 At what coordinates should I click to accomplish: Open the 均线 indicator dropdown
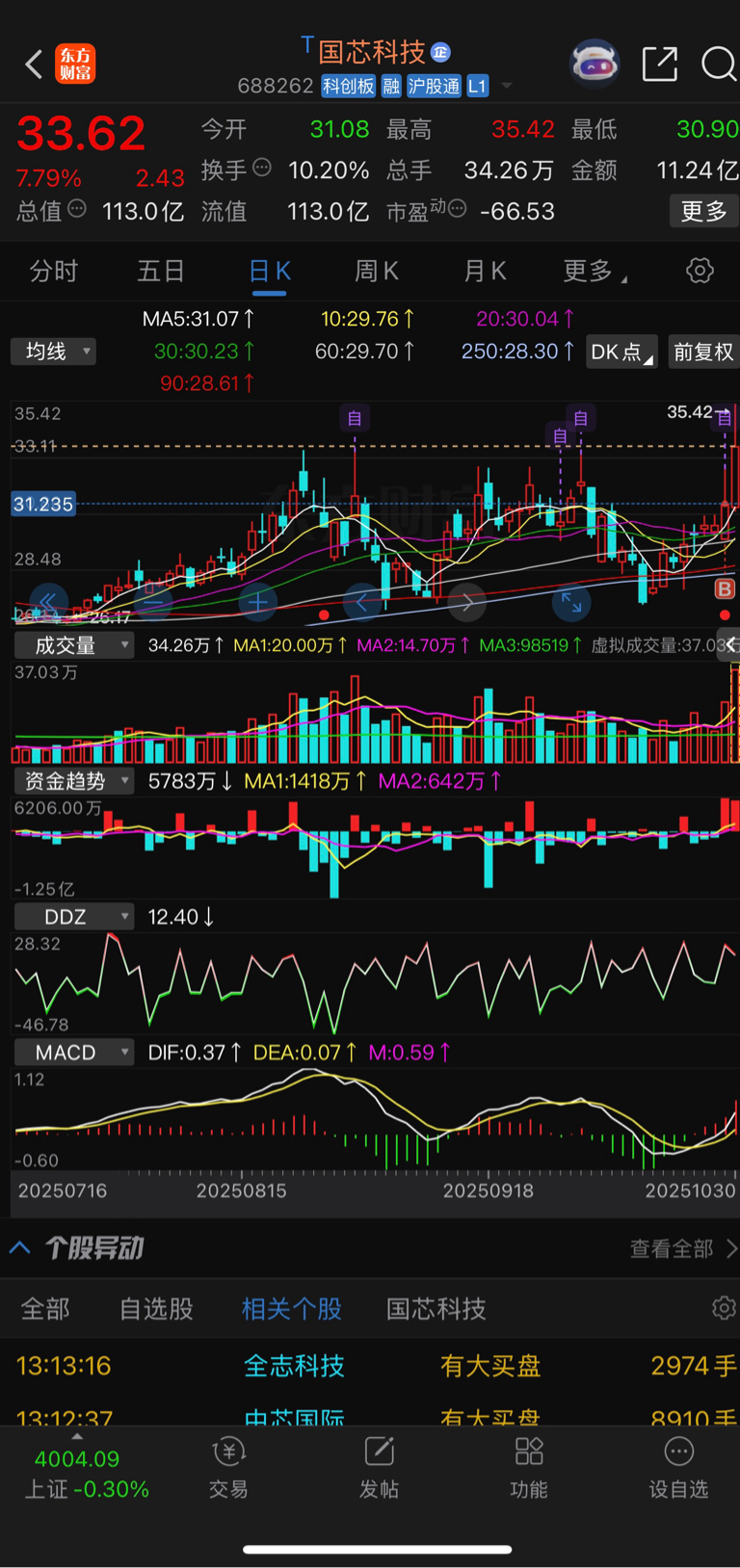coord(53,351)
